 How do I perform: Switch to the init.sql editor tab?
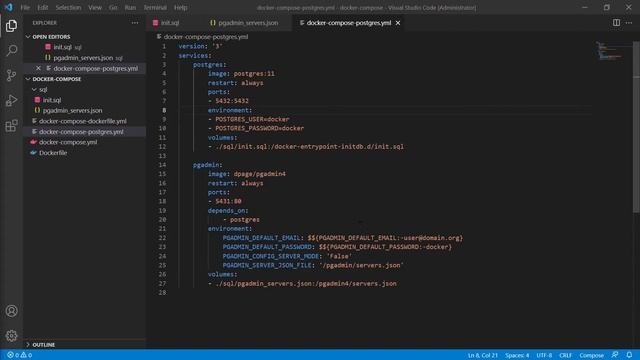170,23
